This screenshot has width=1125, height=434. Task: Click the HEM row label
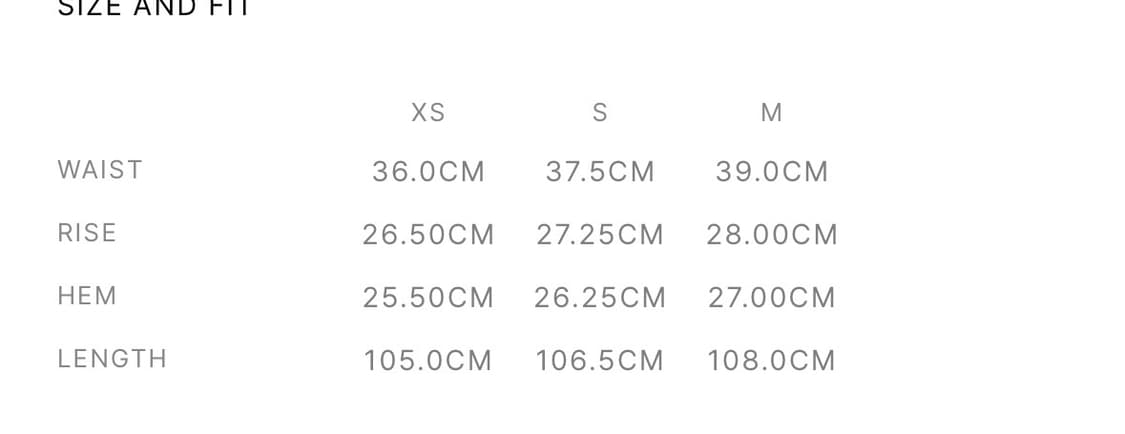click(x=87, y=296)
